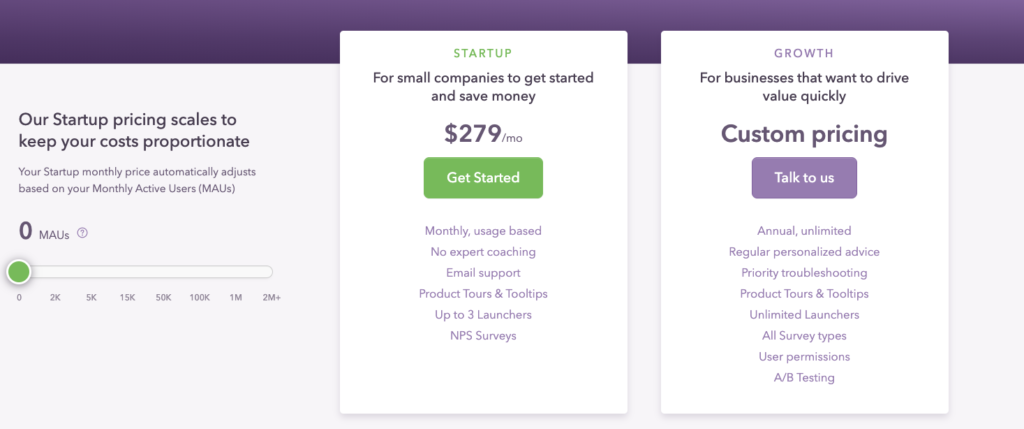Viewport: 1024px width, 429px height.
Task: Click the green slider handle
Action: click(x=19, y=272)
